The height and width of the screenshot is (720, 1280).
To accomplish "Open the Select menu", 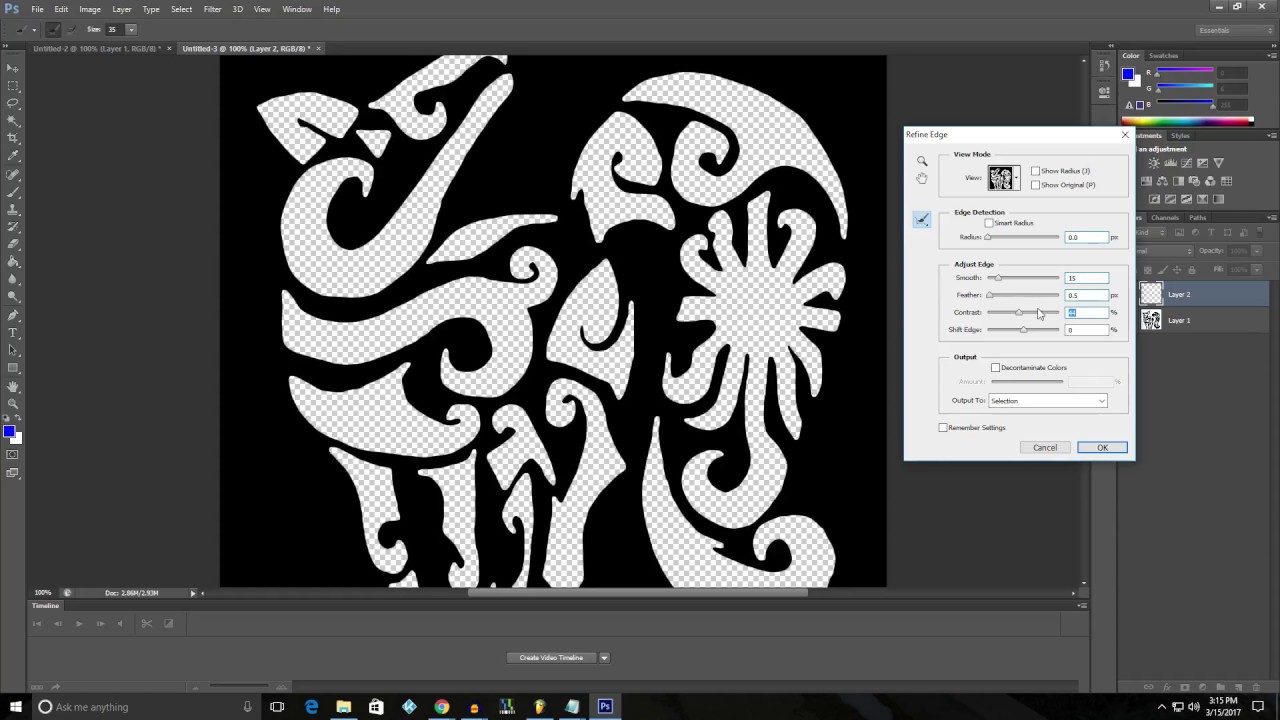I will point(181,9).
